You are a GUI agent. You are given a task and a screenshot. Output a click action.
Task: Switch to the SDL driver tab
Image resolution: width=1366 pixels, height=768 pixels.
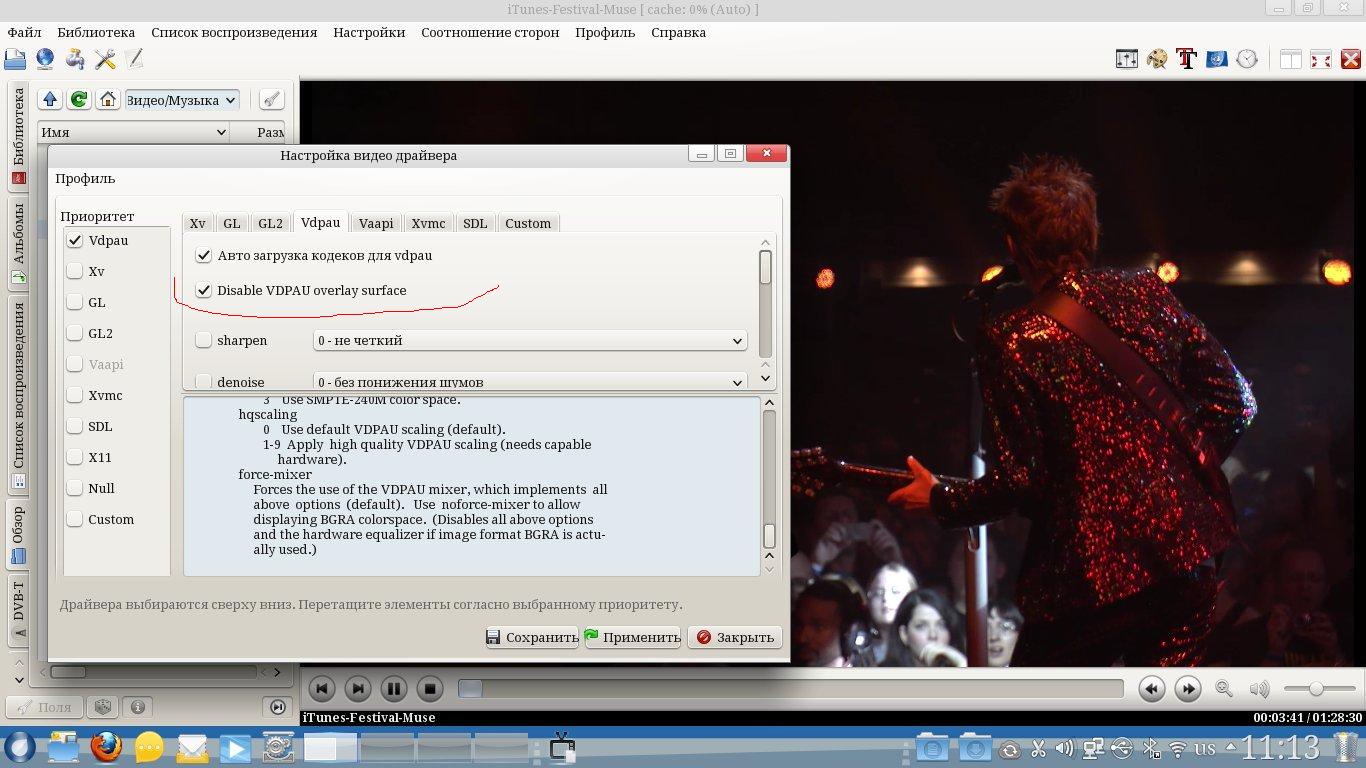475,223
